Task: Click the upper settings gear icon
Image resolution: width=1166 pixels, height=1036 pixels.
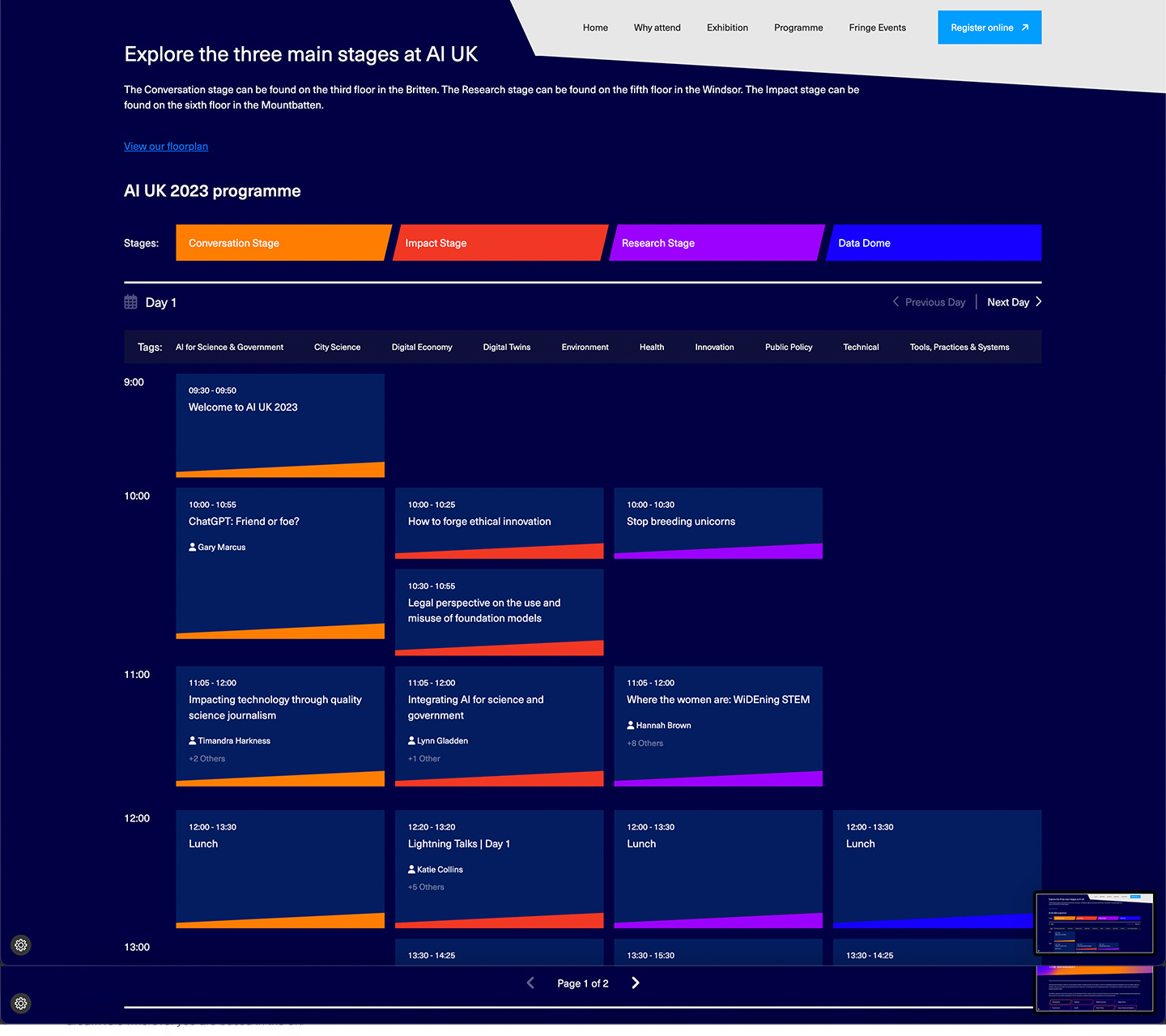Action: (x=21, y=945)
